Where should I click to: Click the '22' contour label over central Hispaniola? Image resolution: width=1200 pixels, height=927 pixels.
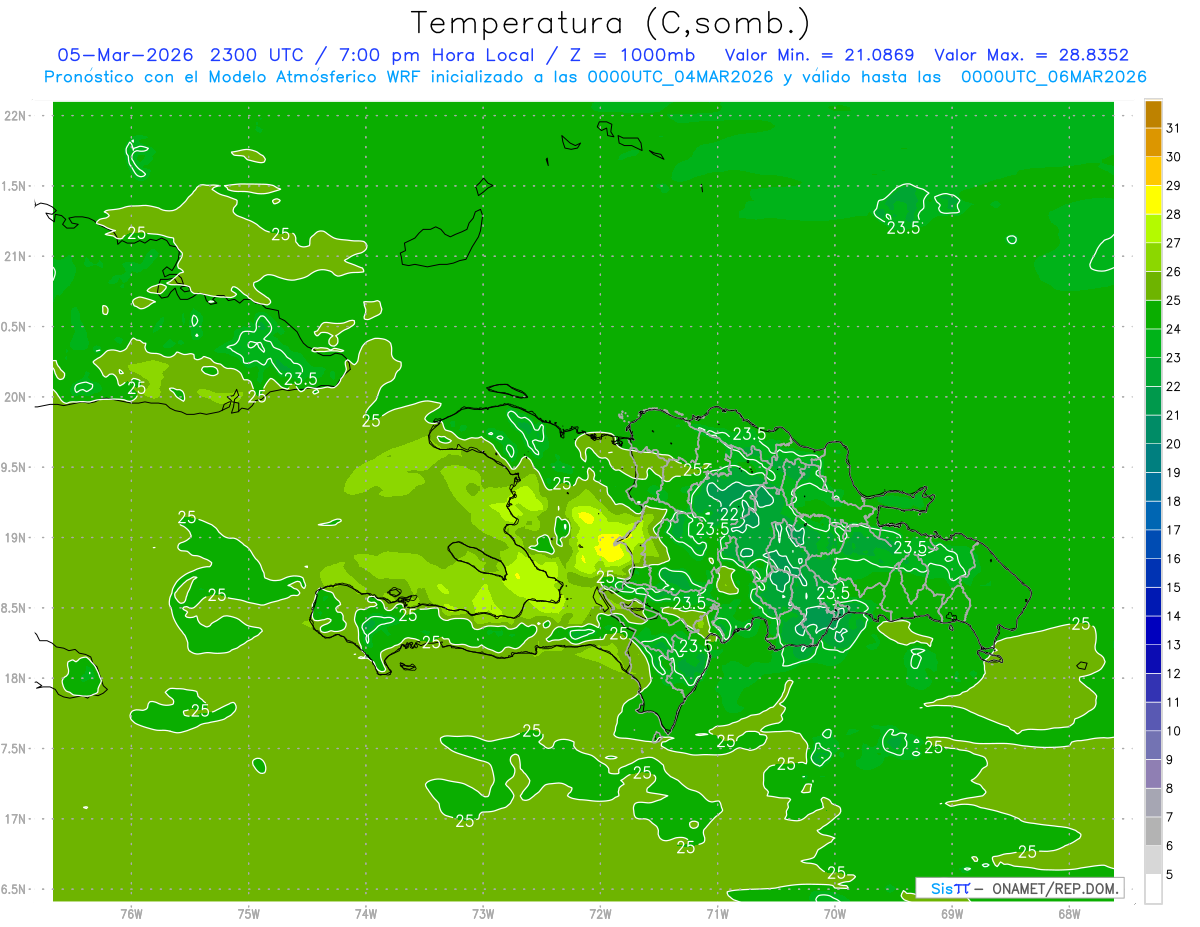click(x=730, y=513)
